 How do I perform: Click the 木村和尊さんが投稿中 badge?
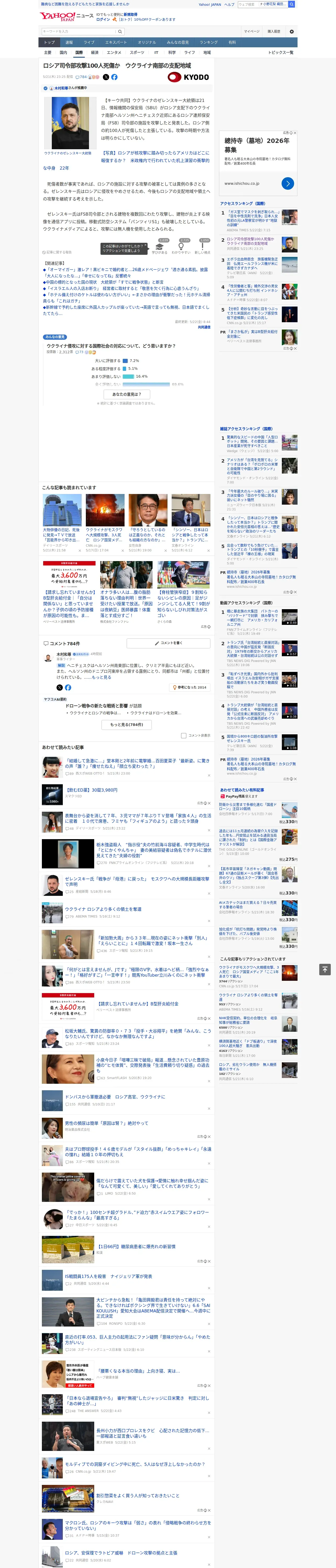point(65,88)
